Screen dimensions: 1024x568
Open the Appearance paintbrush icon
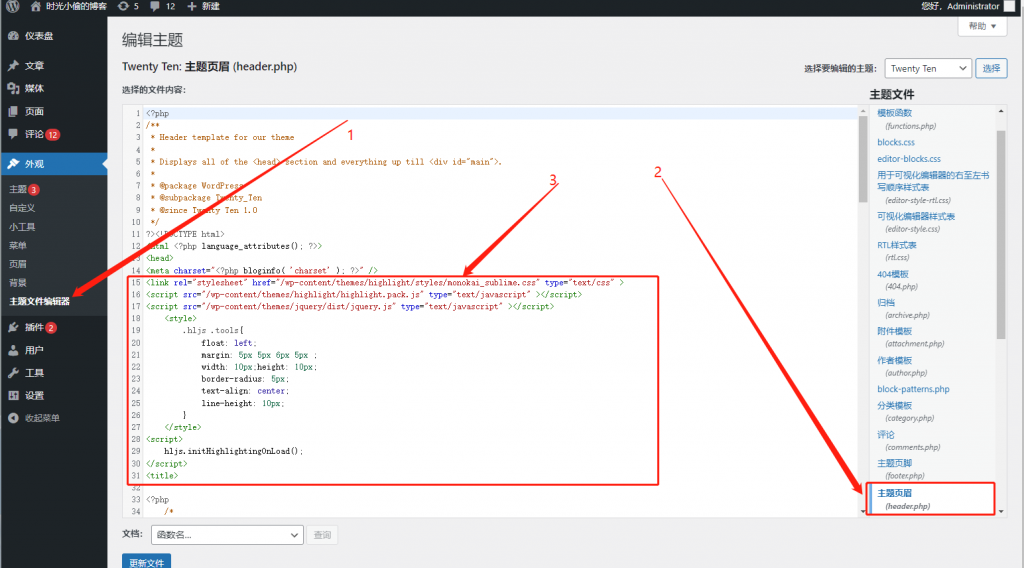[13, 164]
